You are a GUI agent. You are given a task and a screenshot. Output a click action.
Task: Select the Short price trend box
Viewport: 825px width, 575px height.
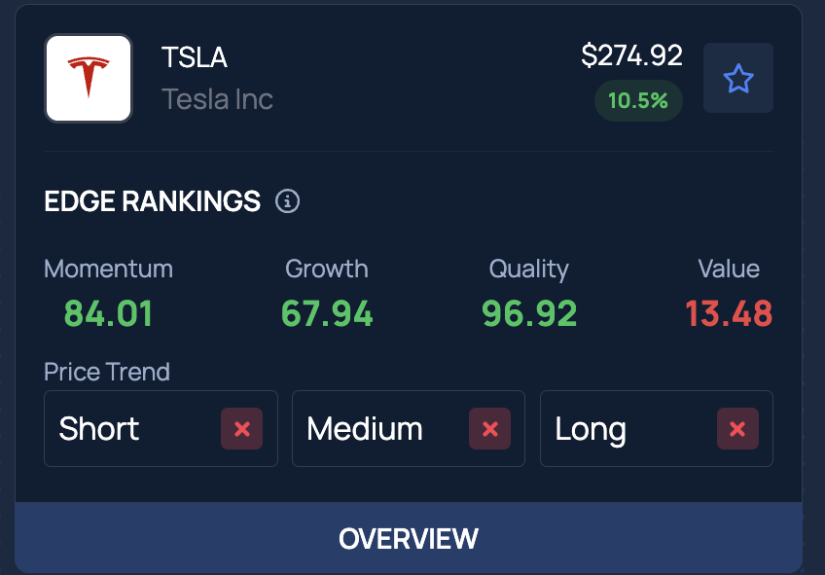[161, 428]
